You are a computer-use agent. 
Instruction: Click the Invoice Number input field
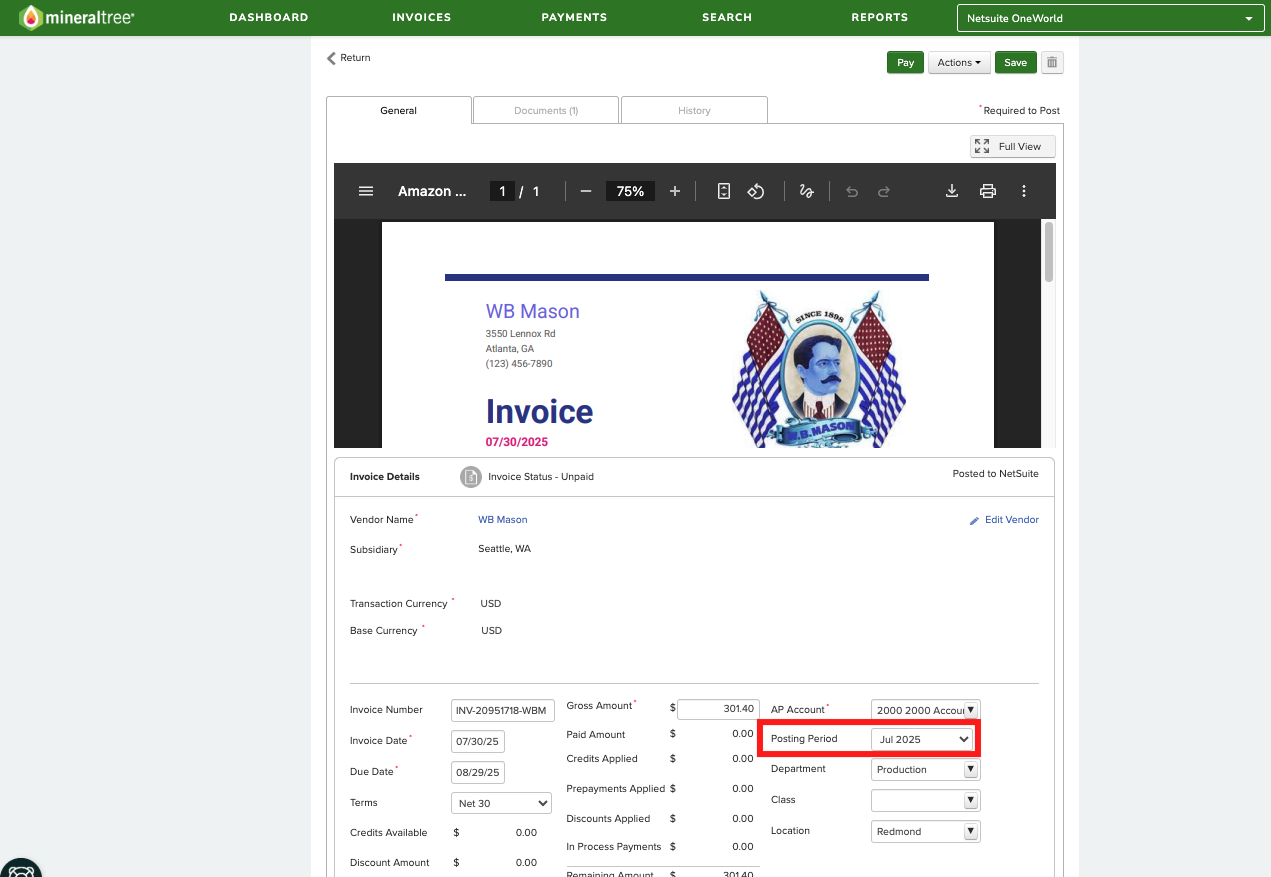coord(503,710)
